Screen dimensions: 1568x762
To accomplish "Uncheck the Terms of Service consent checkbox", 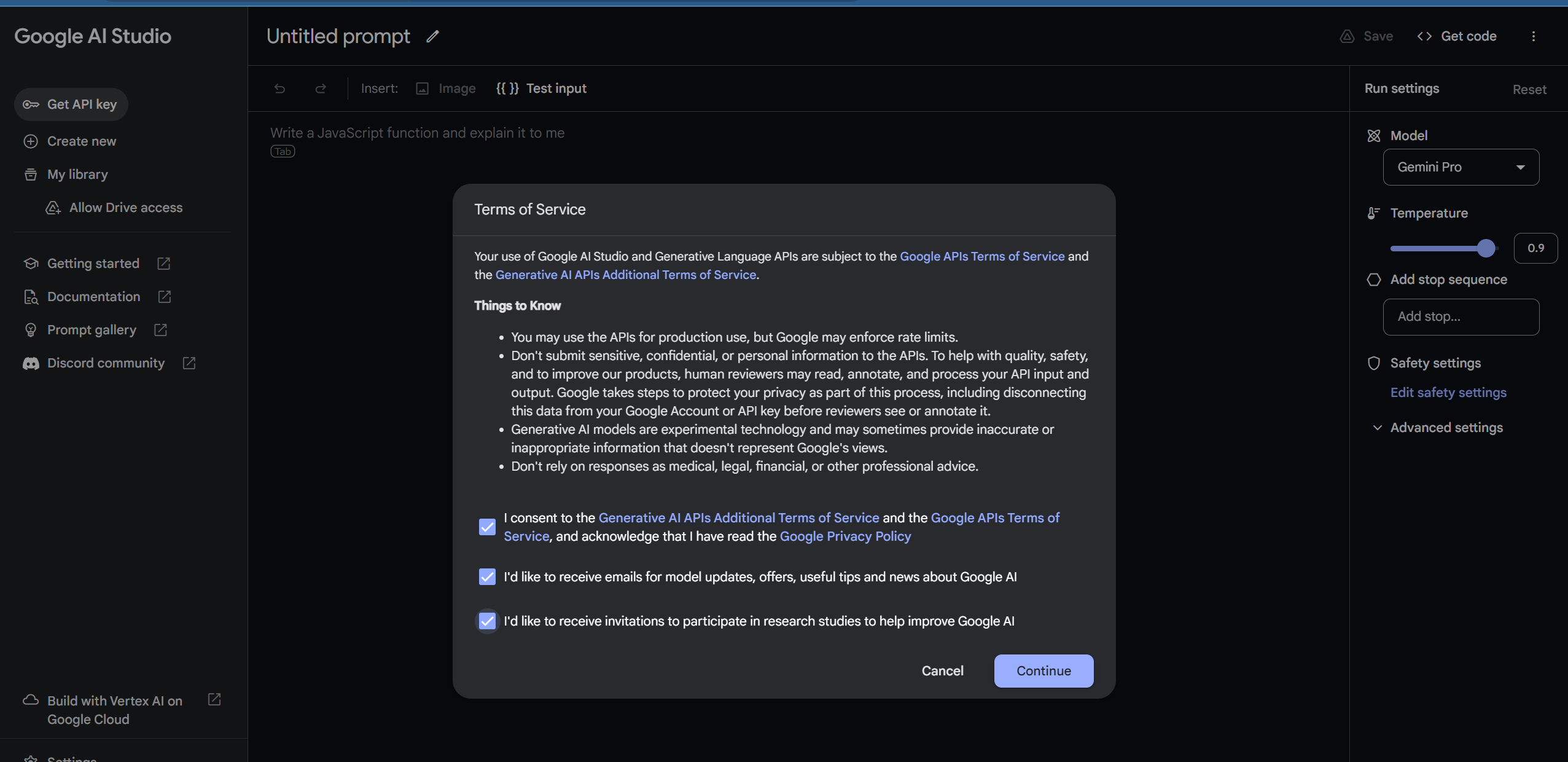I will tap(486, 527).
